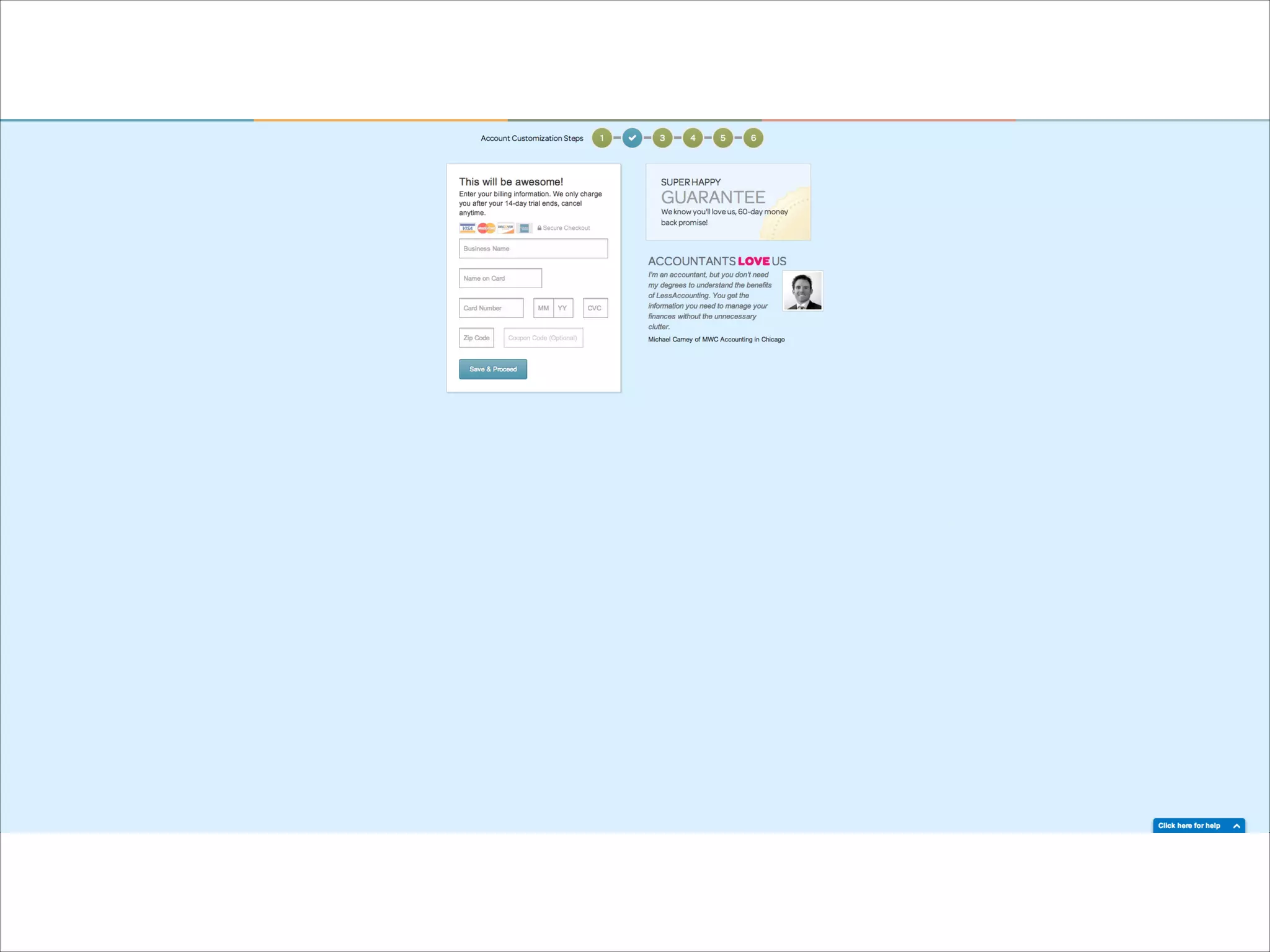The height and width of the screenshot is (952, 1270).
Task: Click Michael Carney's testimonial photo
Action: [x=802, y=291]
